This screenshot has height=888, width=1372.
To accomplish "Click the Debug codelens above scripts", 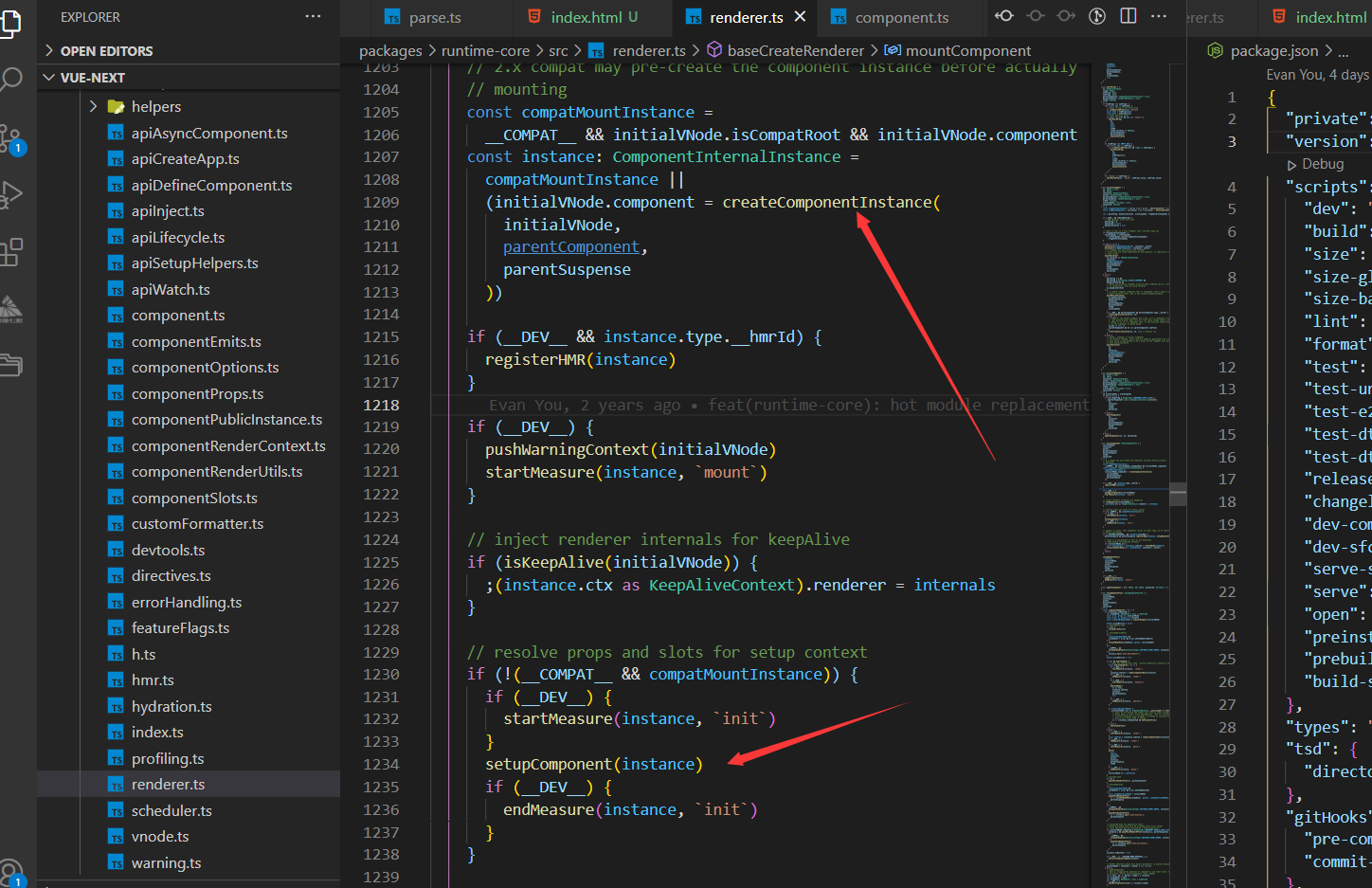I will click(x=1323, y=164).
